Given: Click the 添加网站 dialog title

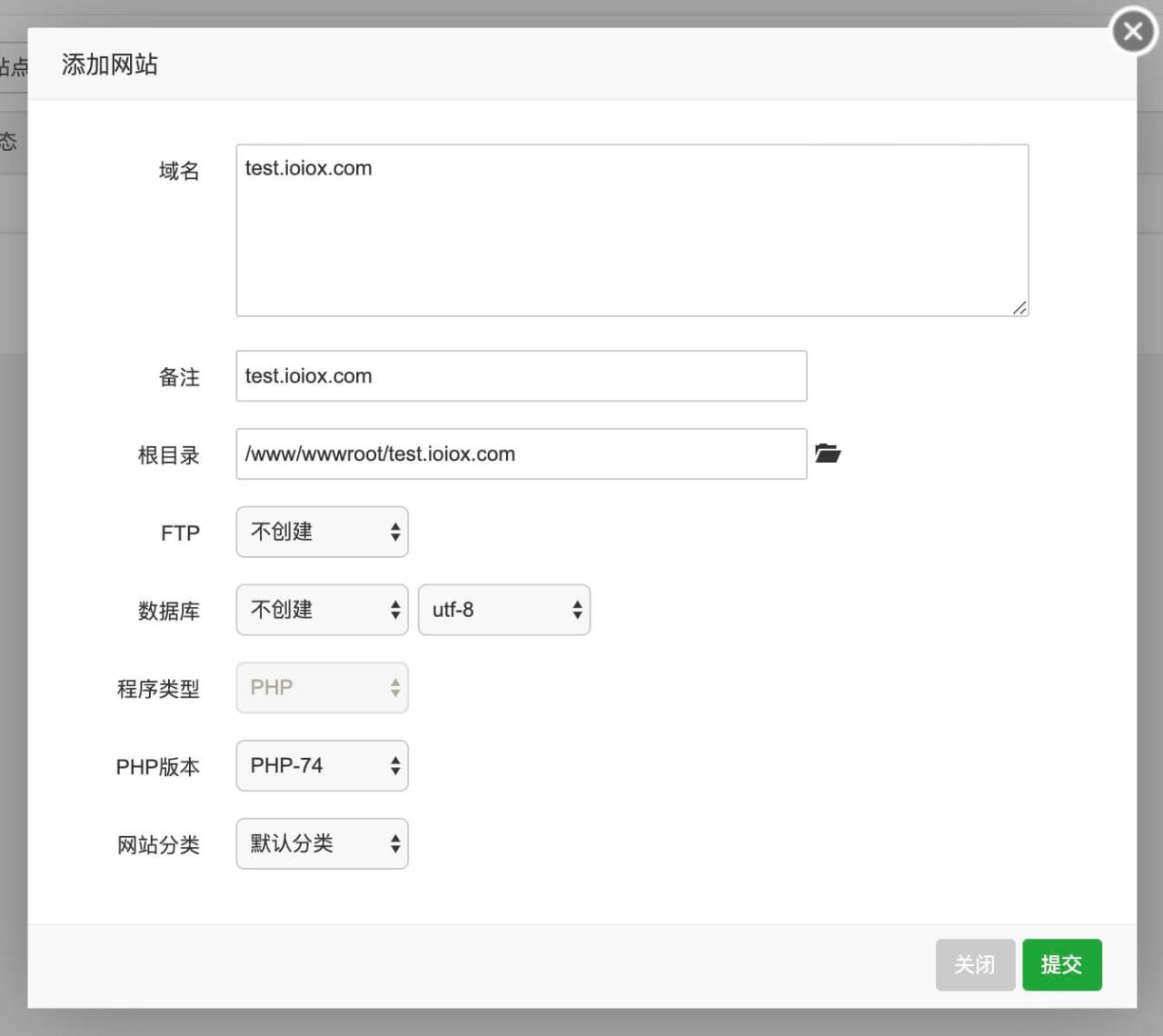Looking at the screenshot, I should coord(110,65).
